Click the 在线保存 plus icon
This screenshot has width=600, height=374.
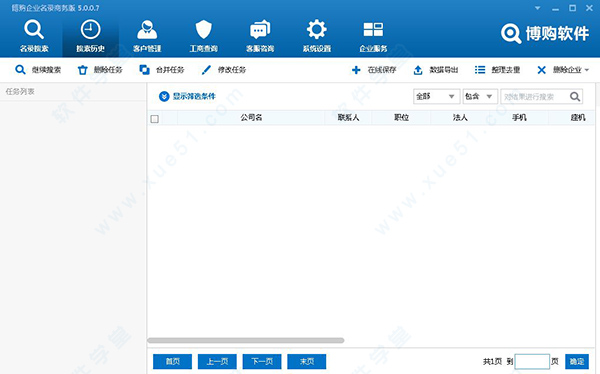point(356,70)
